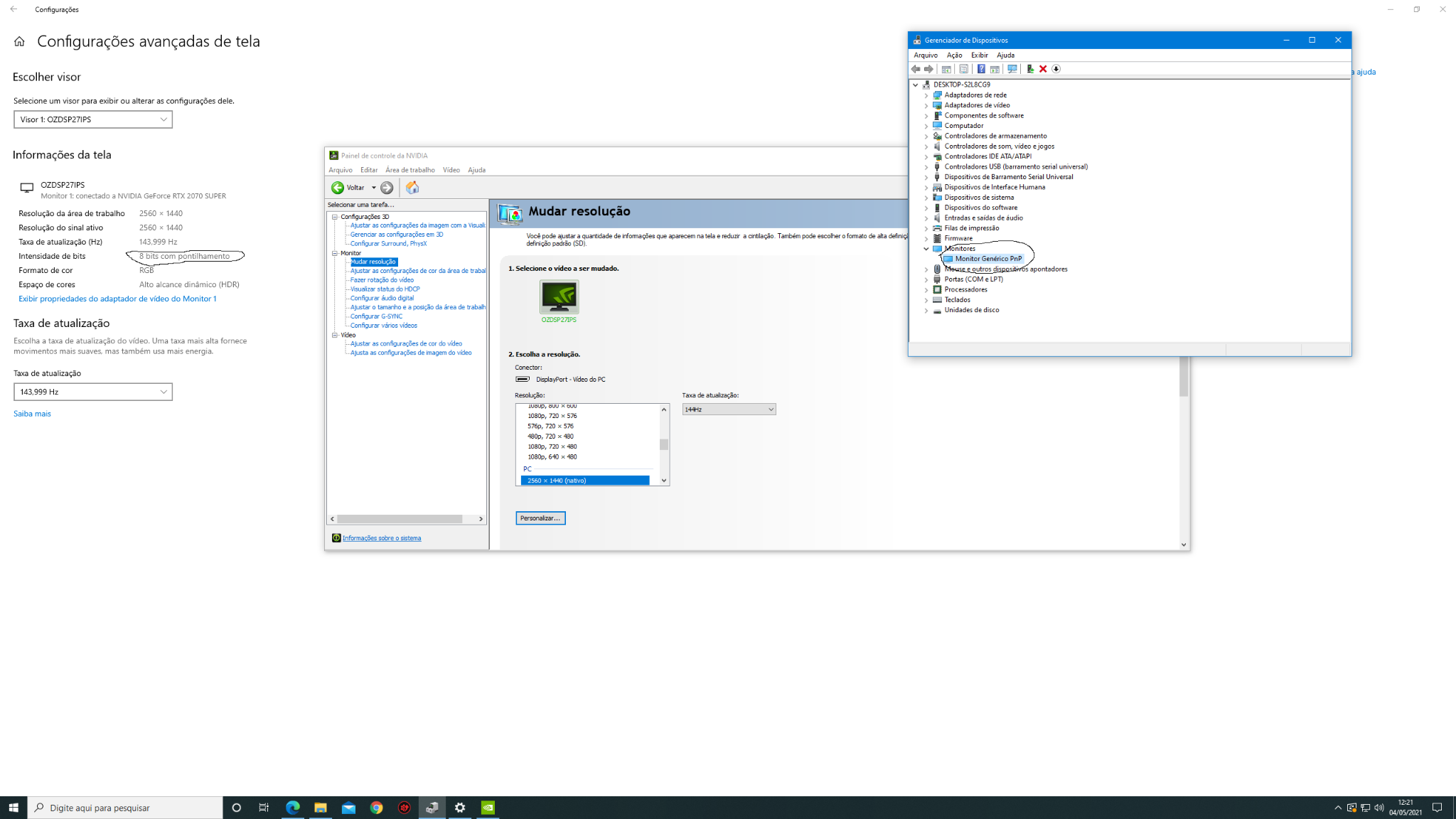Open Google Chrome from taskbar

[376, 808]
